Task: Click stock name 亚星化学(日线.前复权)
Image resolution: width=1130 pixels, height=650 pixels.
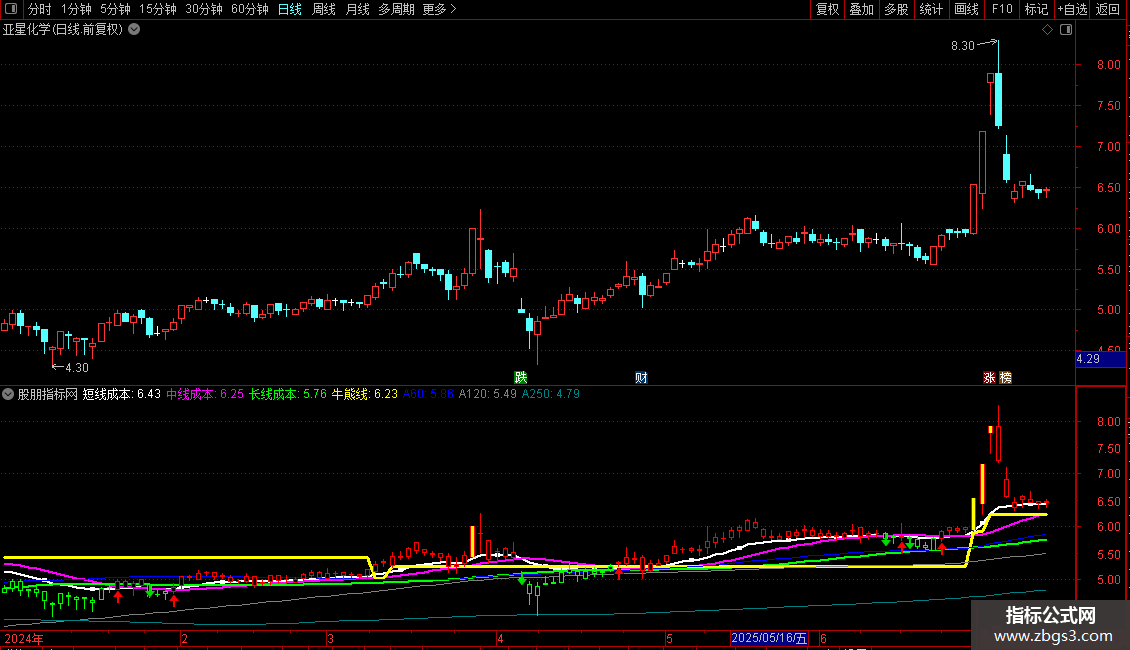Action: [x=63, y=30]
